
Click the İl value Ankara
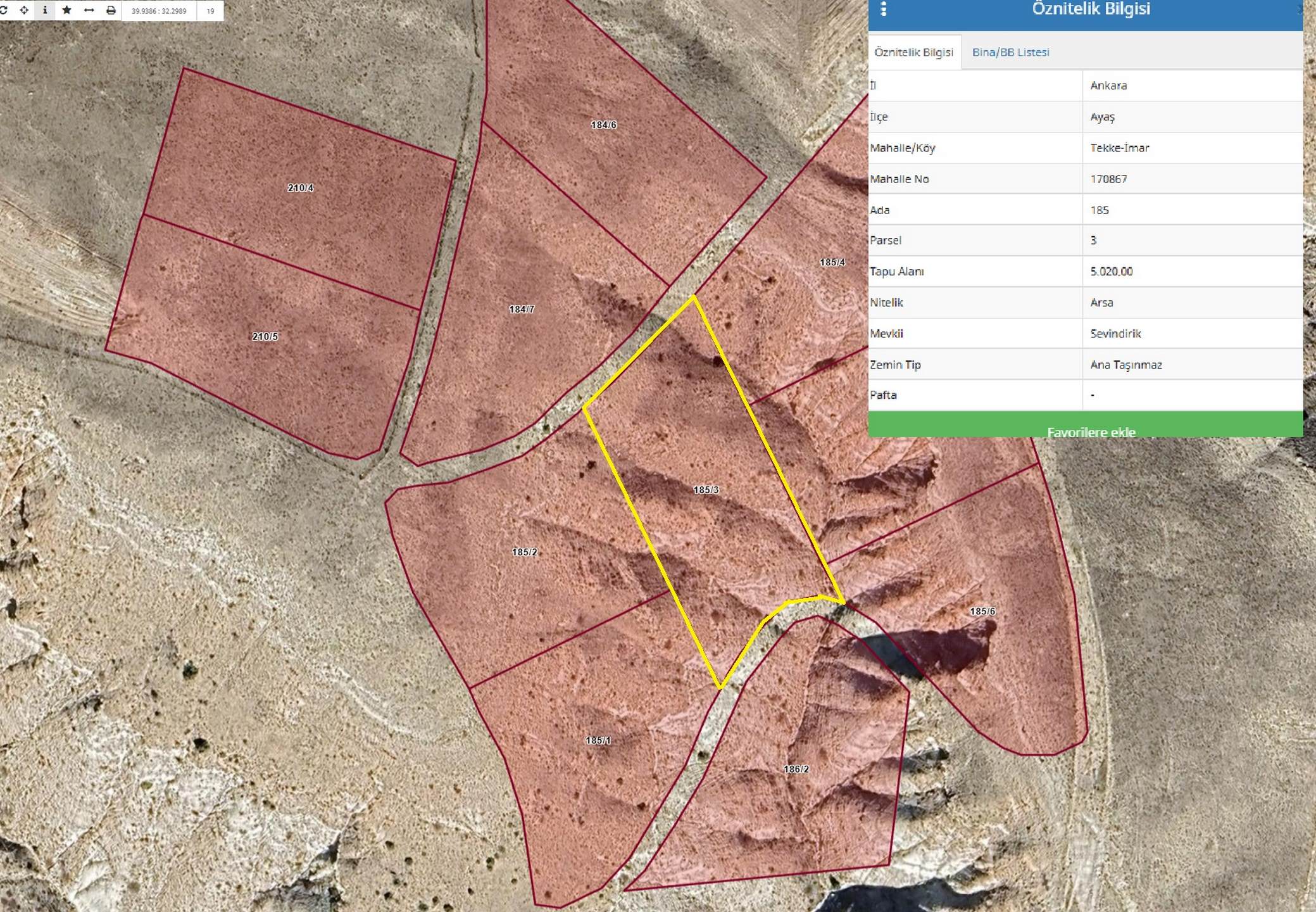pos(1108,85)
